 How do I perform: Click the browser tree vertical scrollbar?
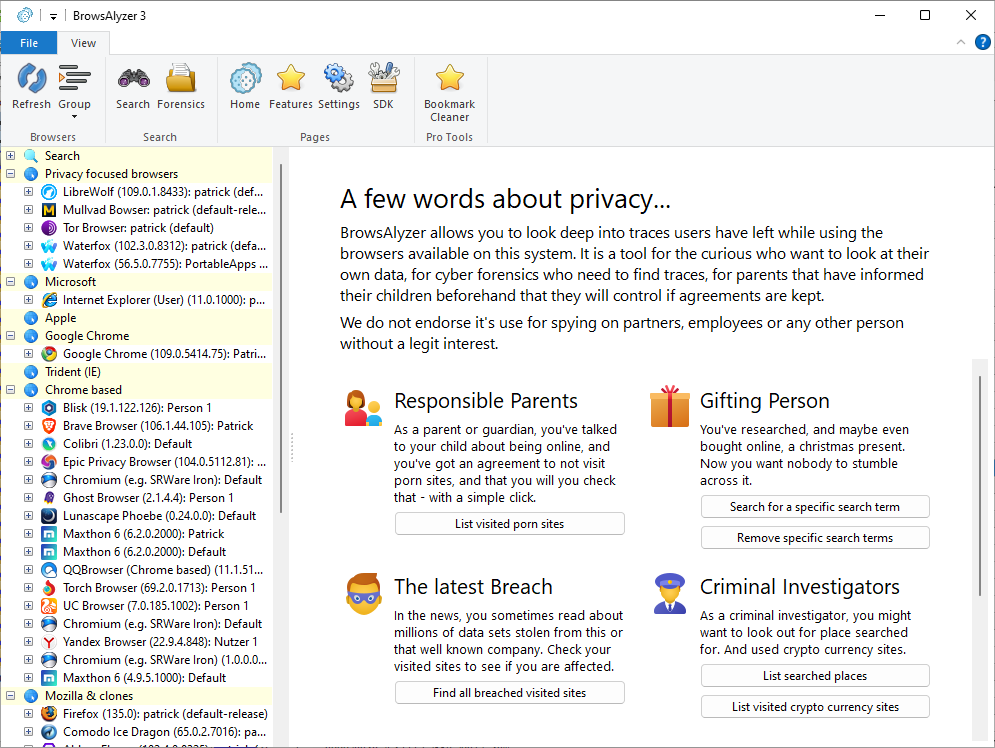[280, 338]
